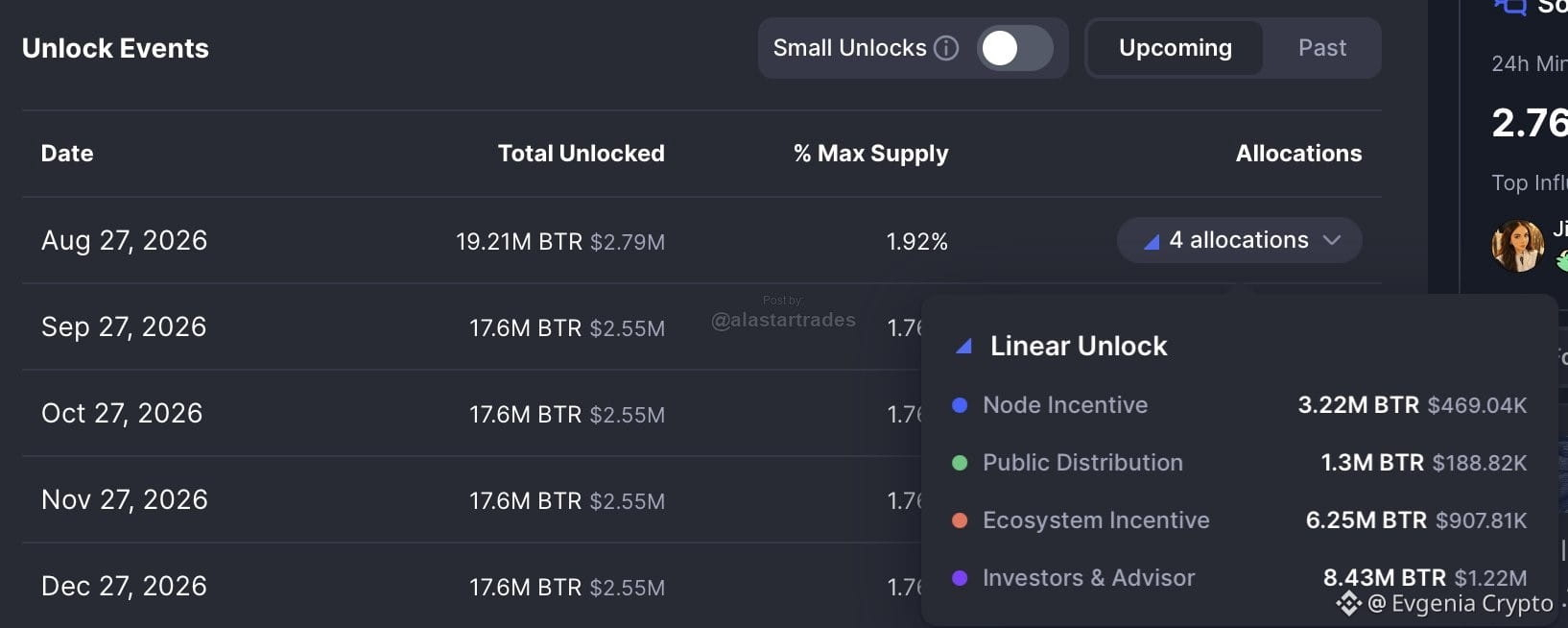Click the orange Ecosystem Incentive color dot
Viewport: 1568px width, 628px height.
click(x=959, y=520)
